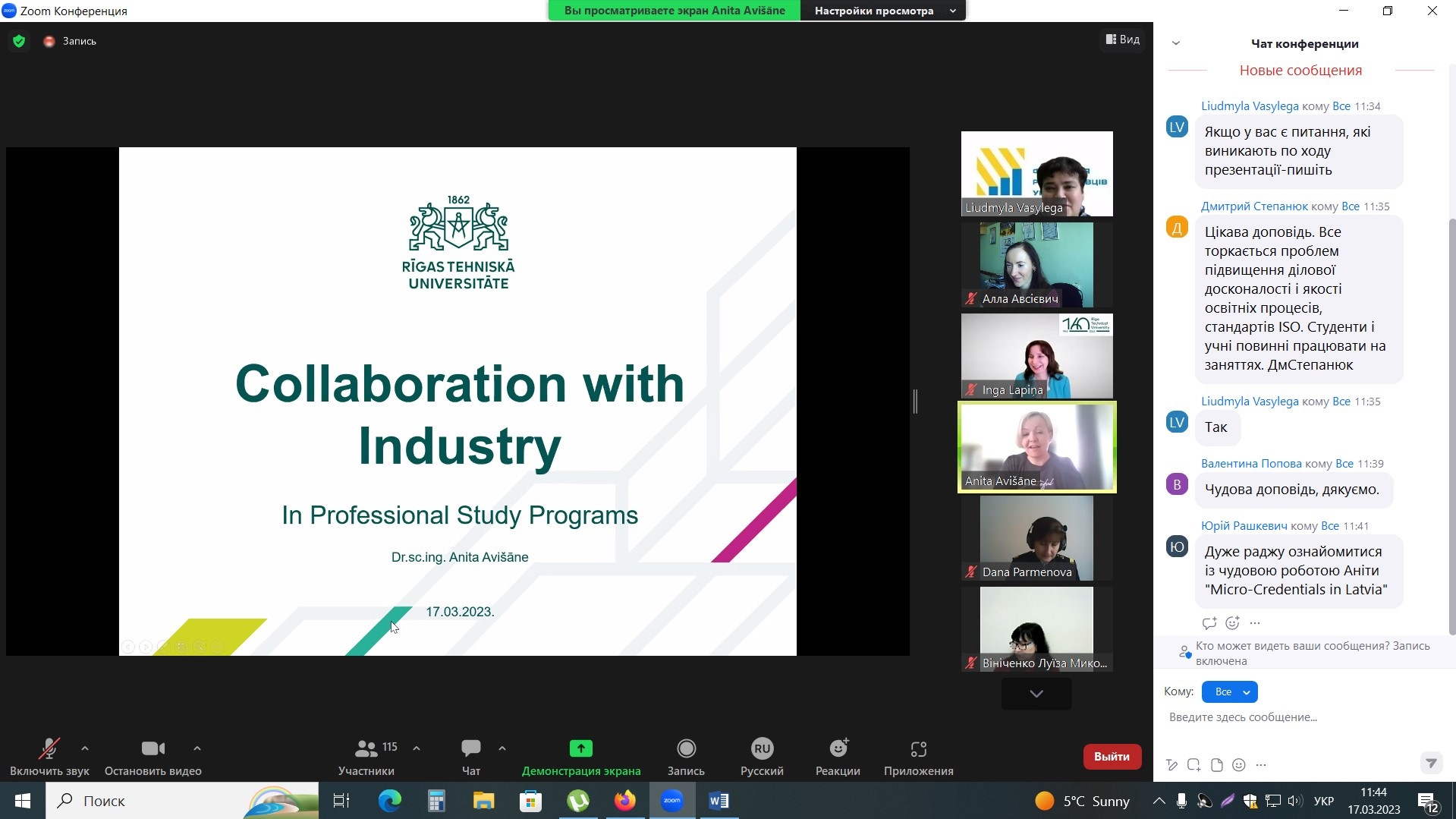Screen dimensions: 1456x819
Task: Click the green Share Screen icon
Action: click(580, 749)
